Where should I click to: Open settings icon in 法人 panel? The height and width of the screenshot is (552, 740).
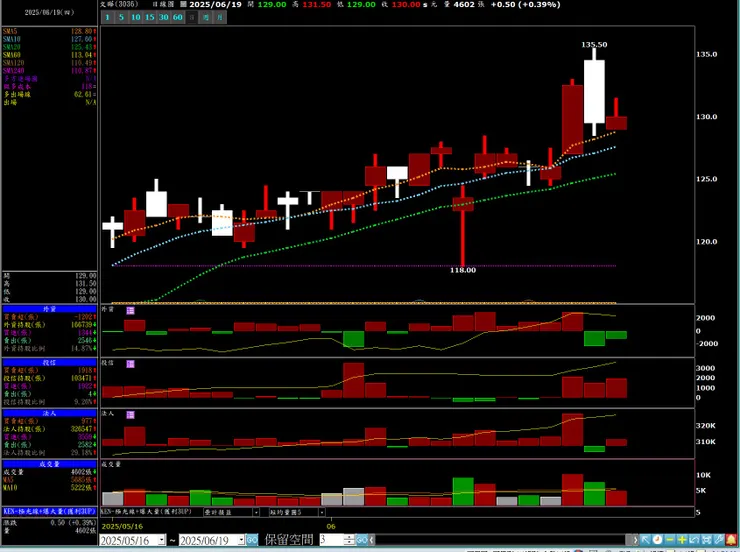pyautogui.click(x=131, y=415)
